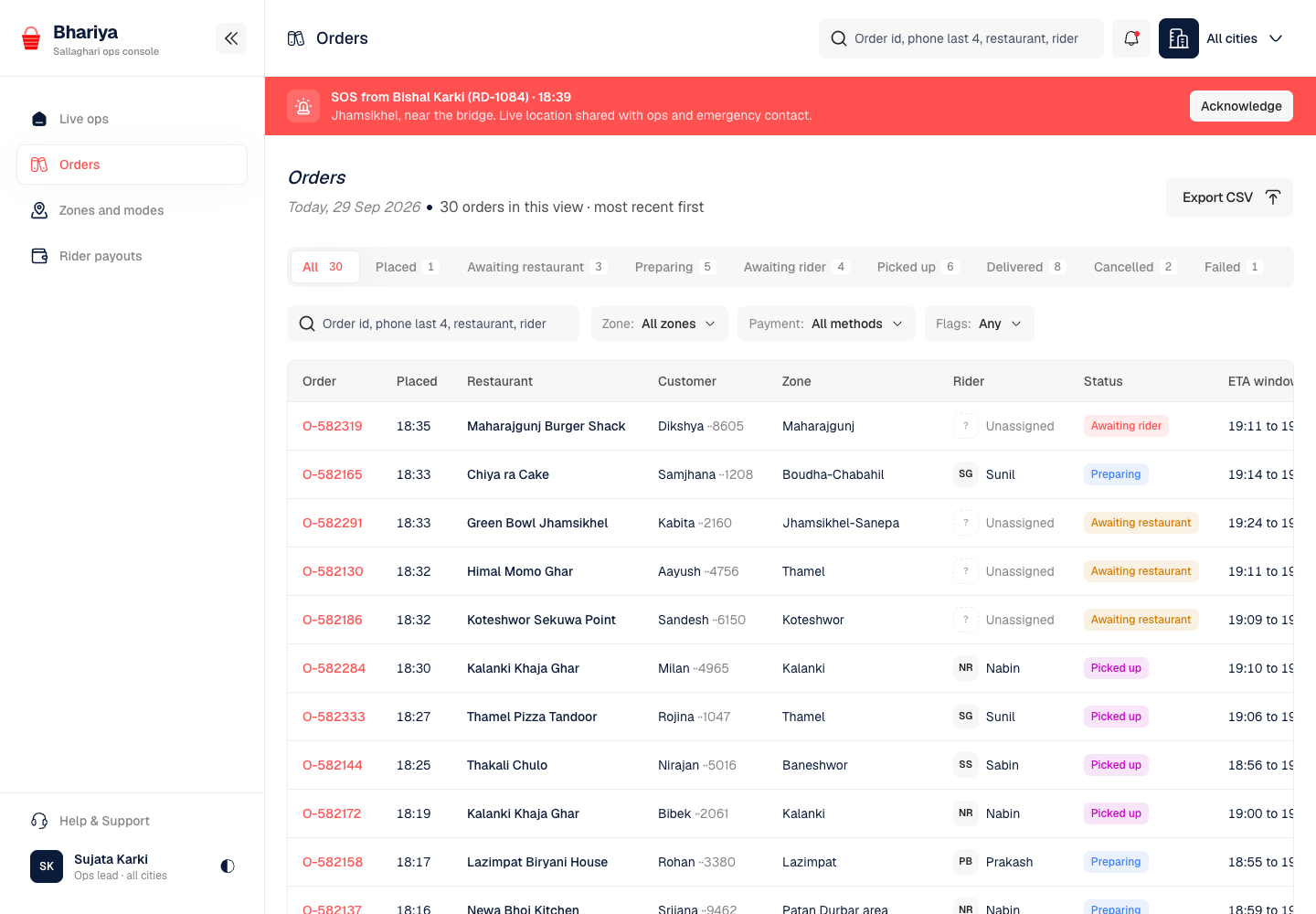Toggle dark/light theme
The height and width of the screenshot is (914, 1316).
pos(228,866)
